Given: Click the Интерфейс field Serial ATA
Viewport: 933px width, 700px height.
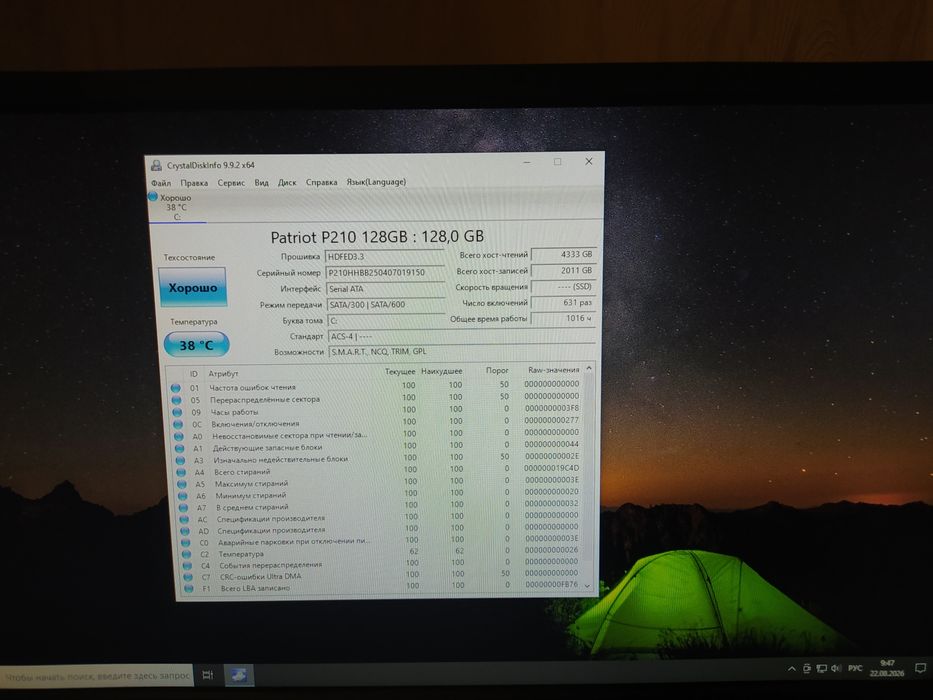Looking at the screenshot, I should point(386,289).
